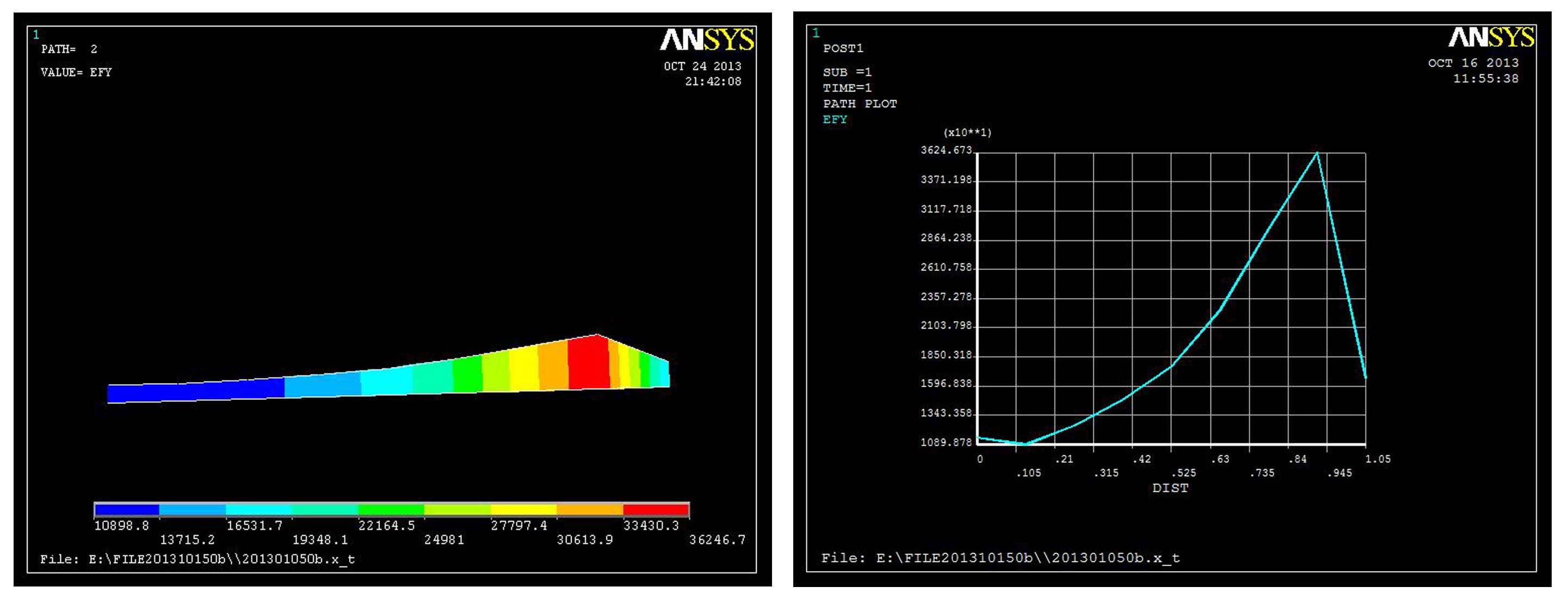The width and height of the screenshot is (1568, 599).
Task: Click y-axis value "1089.878"
Action: point(947,442)
